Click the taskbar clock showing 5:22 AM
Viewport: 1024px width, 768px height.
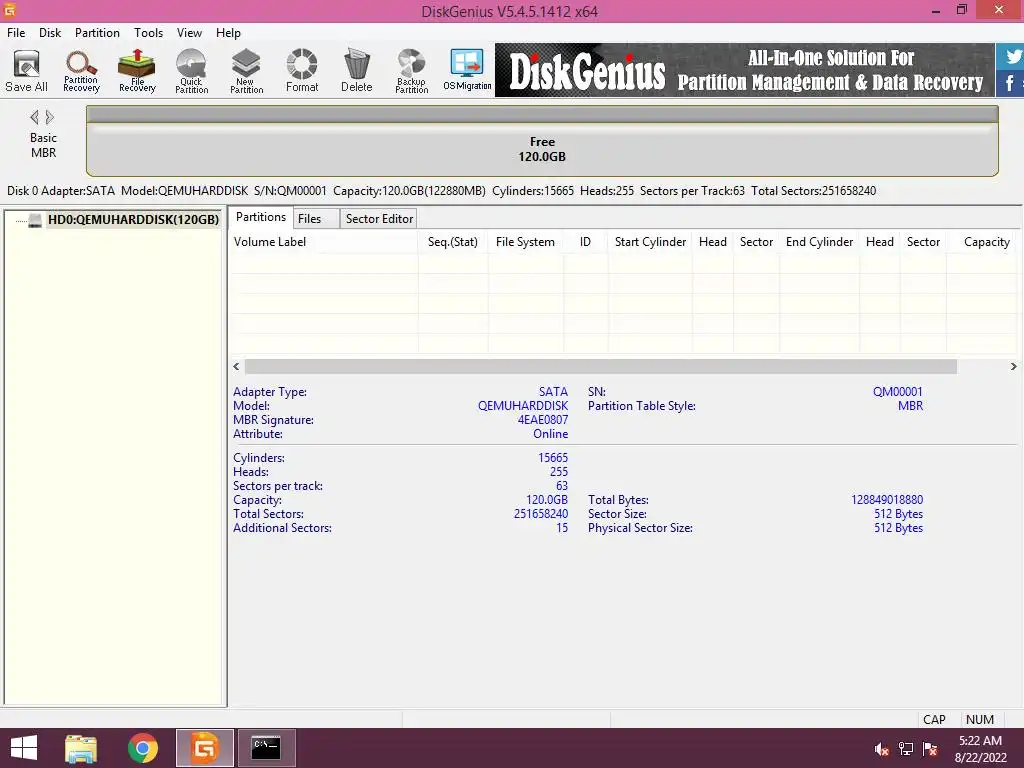980,748
